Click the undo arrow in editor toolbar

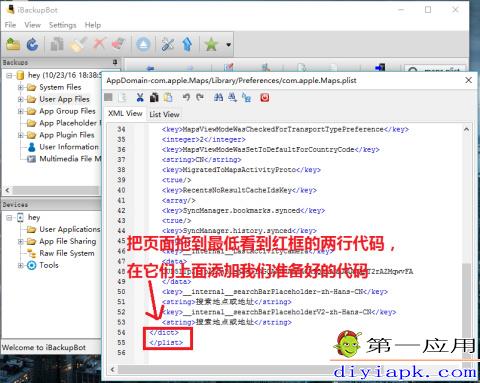click(186, 97)
